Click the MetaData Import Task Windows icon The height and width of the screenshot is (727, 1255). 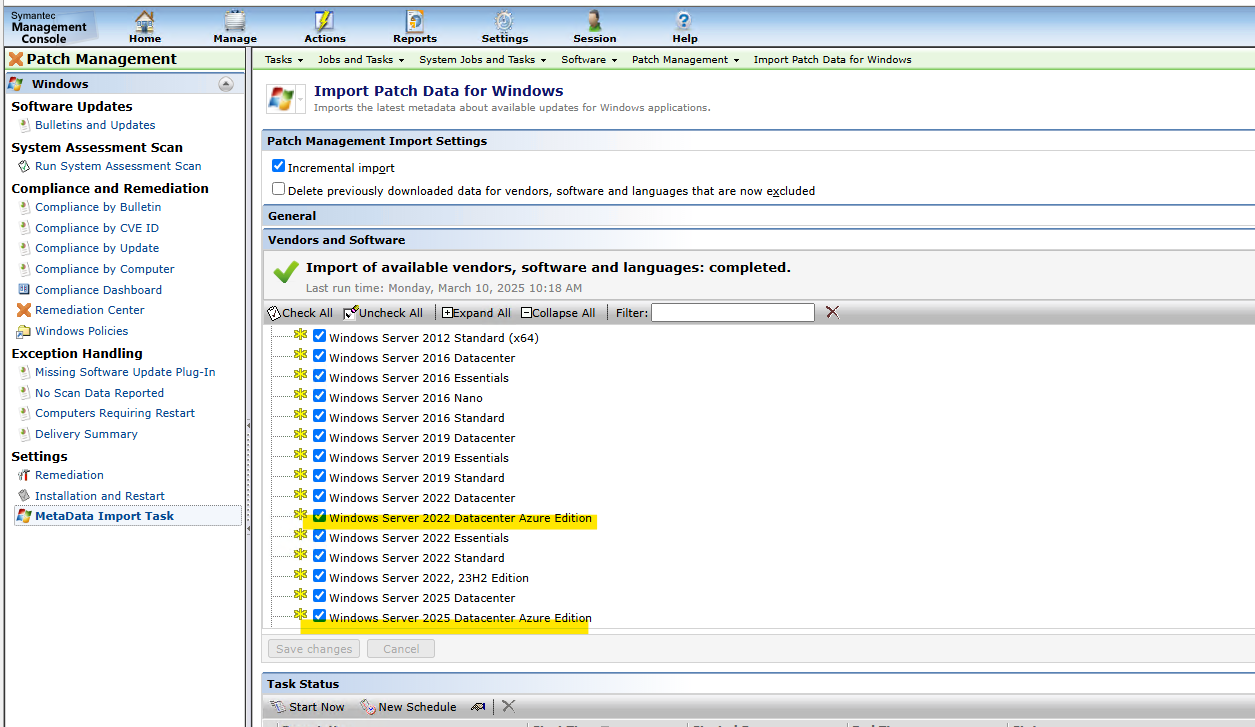point(24,516)
